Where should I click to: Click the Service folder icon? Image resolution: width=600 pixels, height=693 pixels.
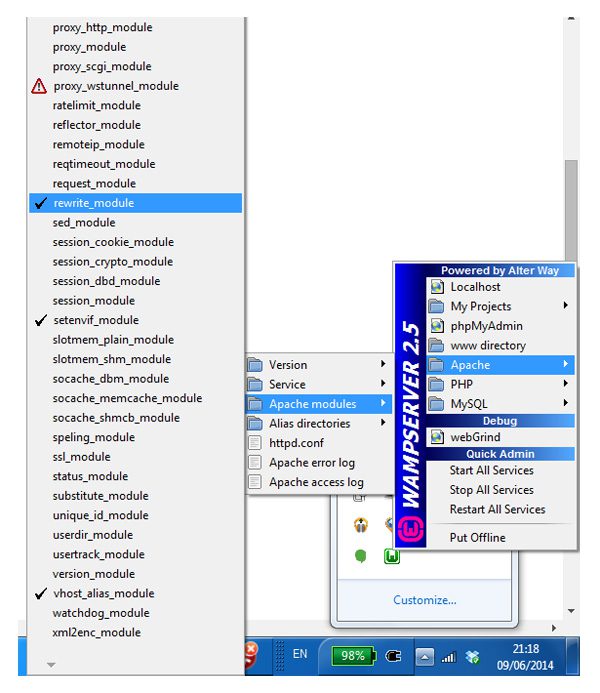click(x=255, y=384)
